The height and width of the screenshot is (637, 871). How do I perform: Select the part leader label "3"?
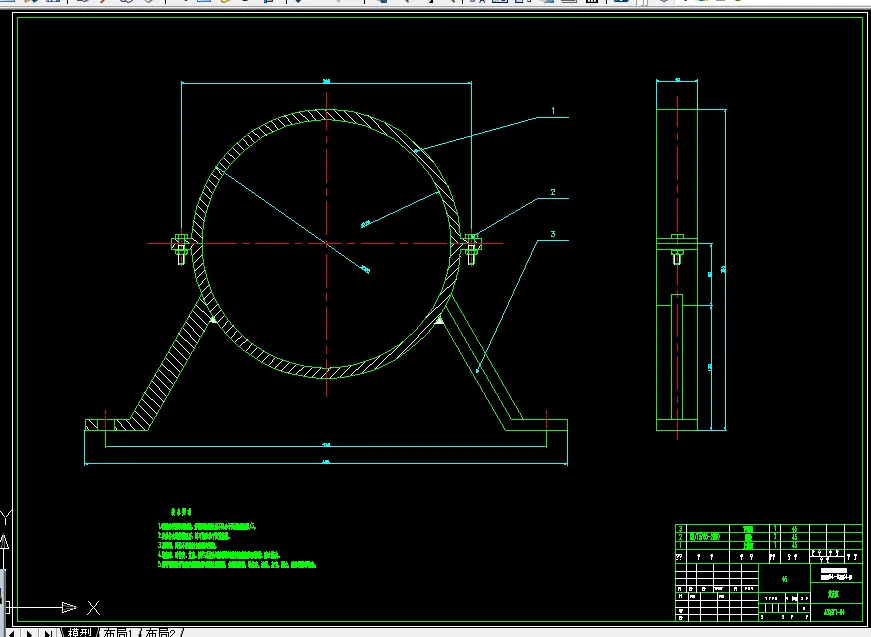(x=553, y=234)
